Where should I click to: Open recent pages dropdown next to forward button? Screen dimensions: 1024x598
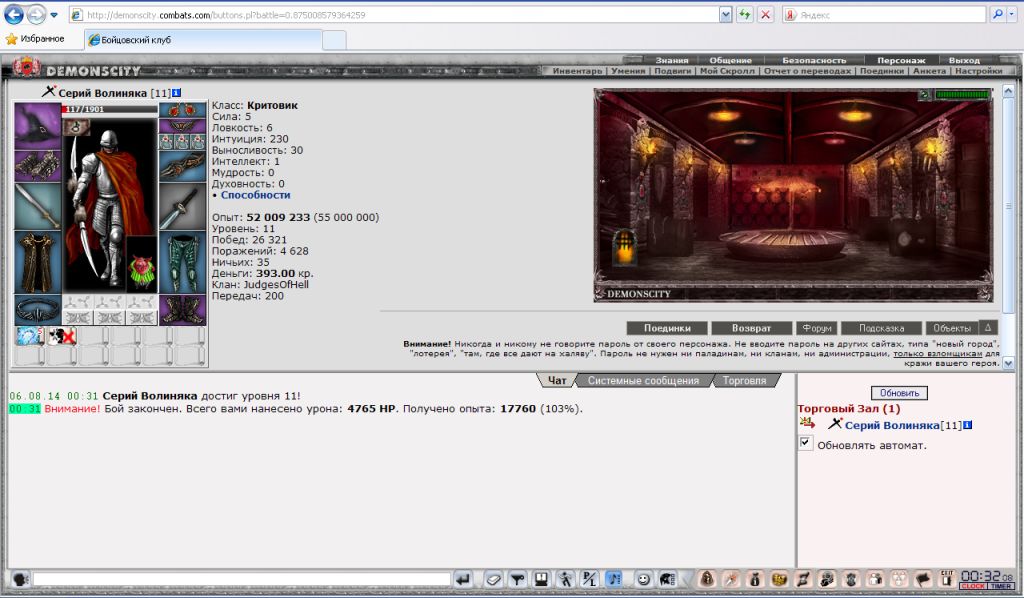[54, 14]
